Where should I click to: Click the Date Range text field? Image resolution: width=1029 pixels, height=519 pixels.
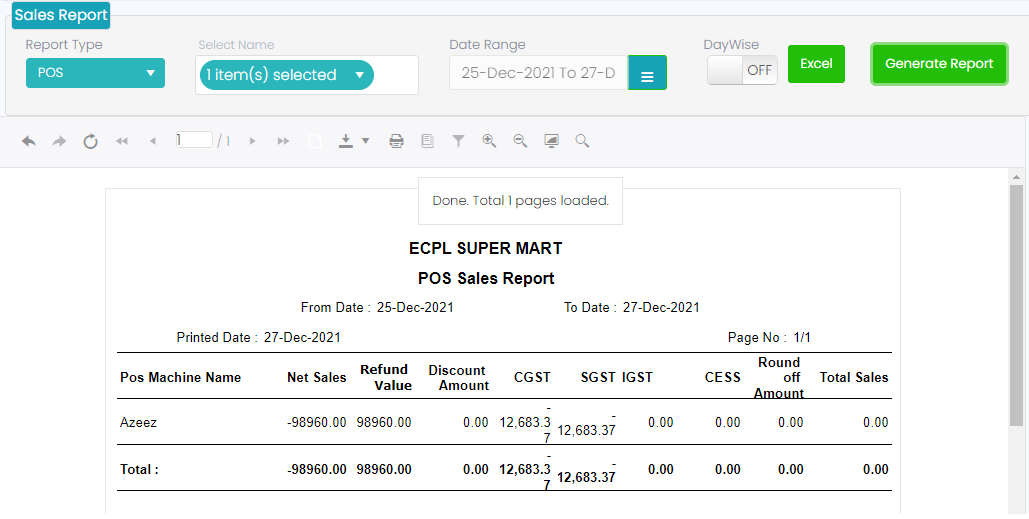click(x=538, y=73)
